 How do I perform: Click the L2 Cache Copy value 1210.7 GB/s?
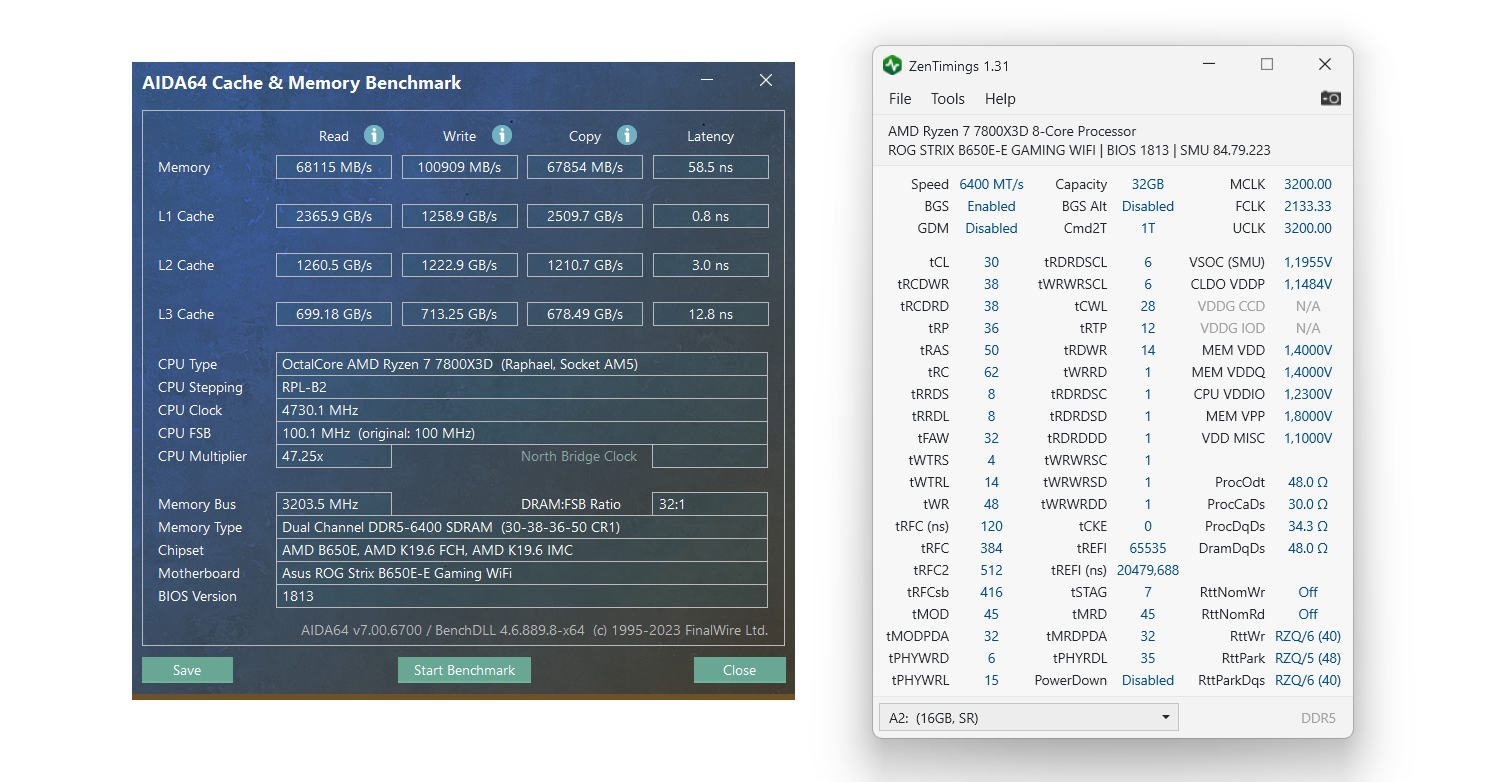tap(585, 265)
